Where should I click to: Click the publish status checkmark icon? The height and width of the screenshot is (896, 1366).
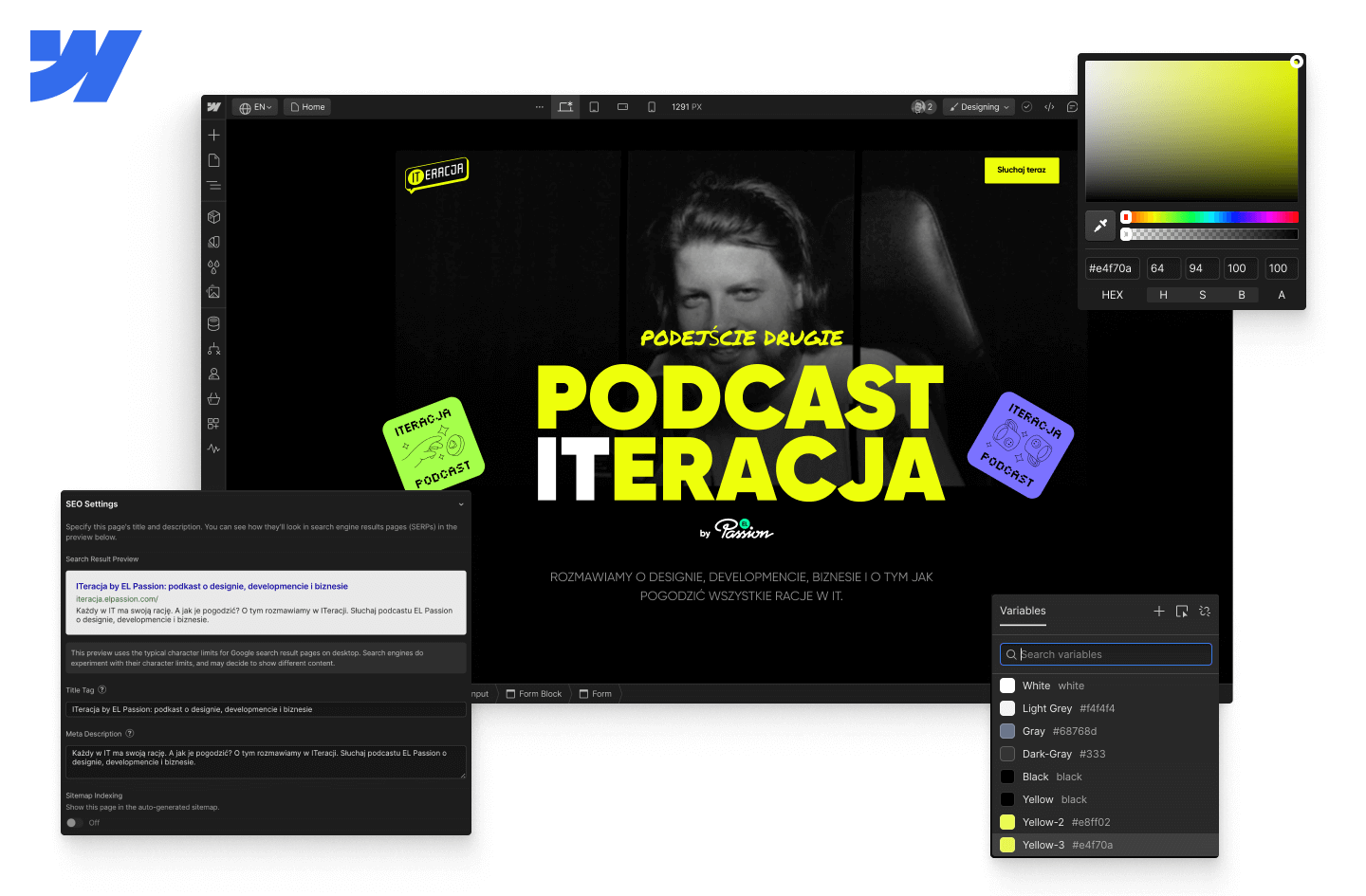[1026, 107]
